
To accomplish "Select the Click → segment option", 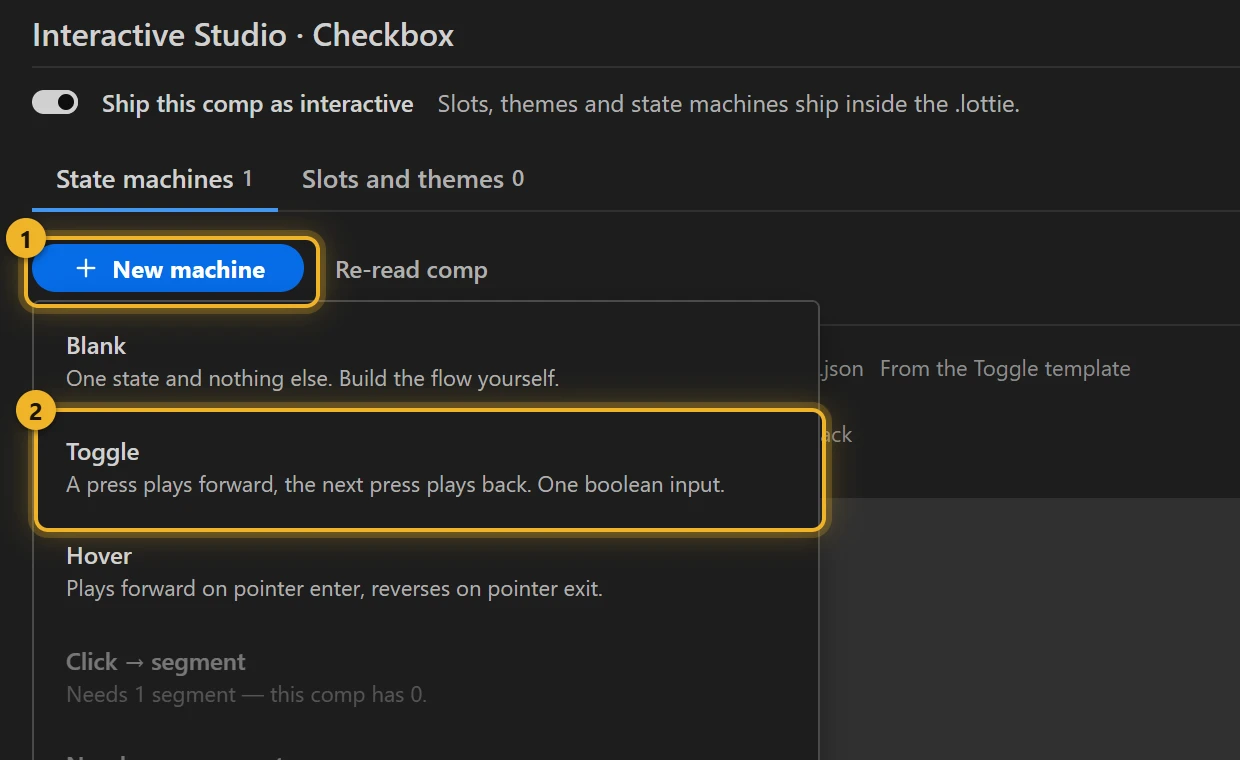I will 426,677.
